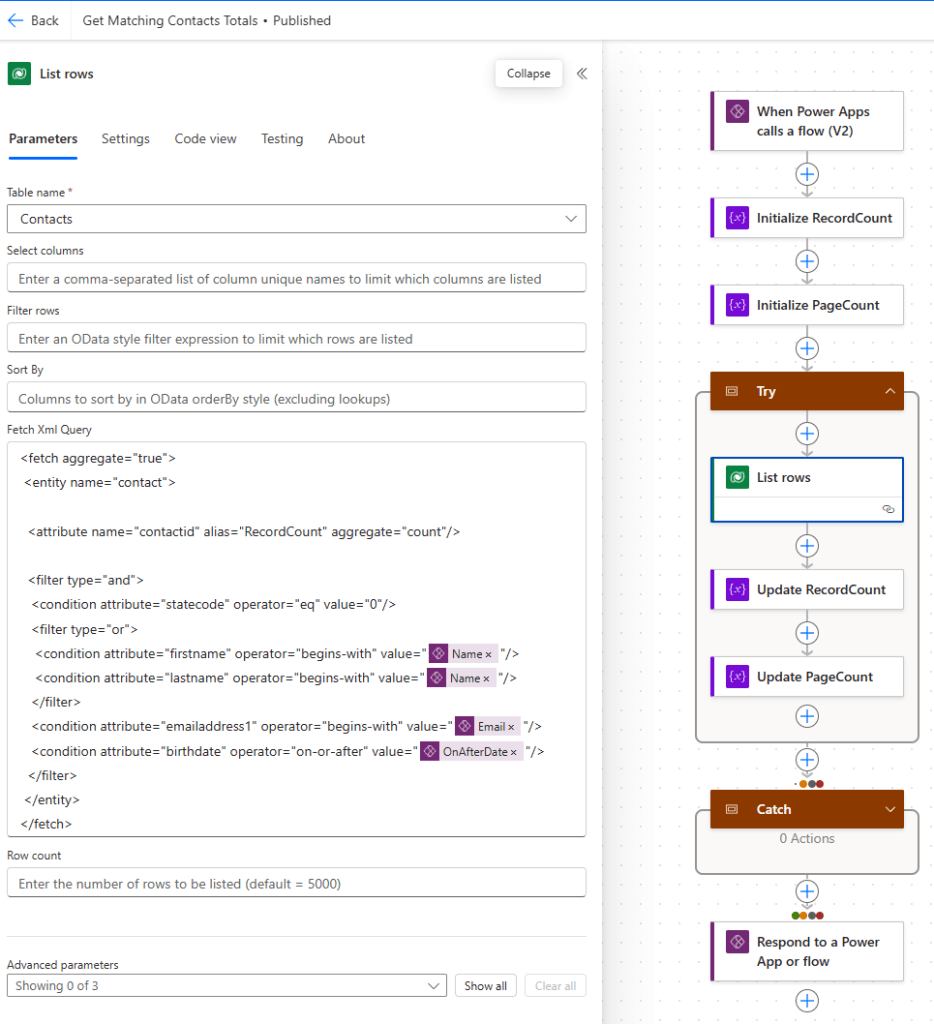Click plus icon below Update PageCount
The image size is (934, 1024).
tap(807, 716)
